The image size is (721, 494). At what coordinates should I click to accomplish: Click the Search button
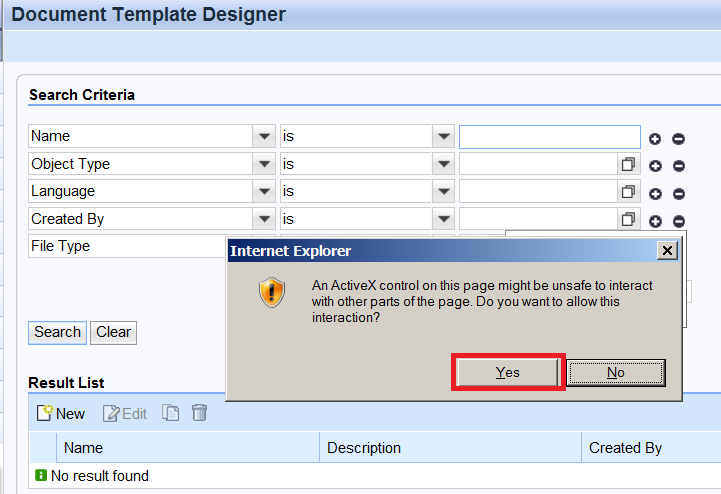[x=57, y=332]
